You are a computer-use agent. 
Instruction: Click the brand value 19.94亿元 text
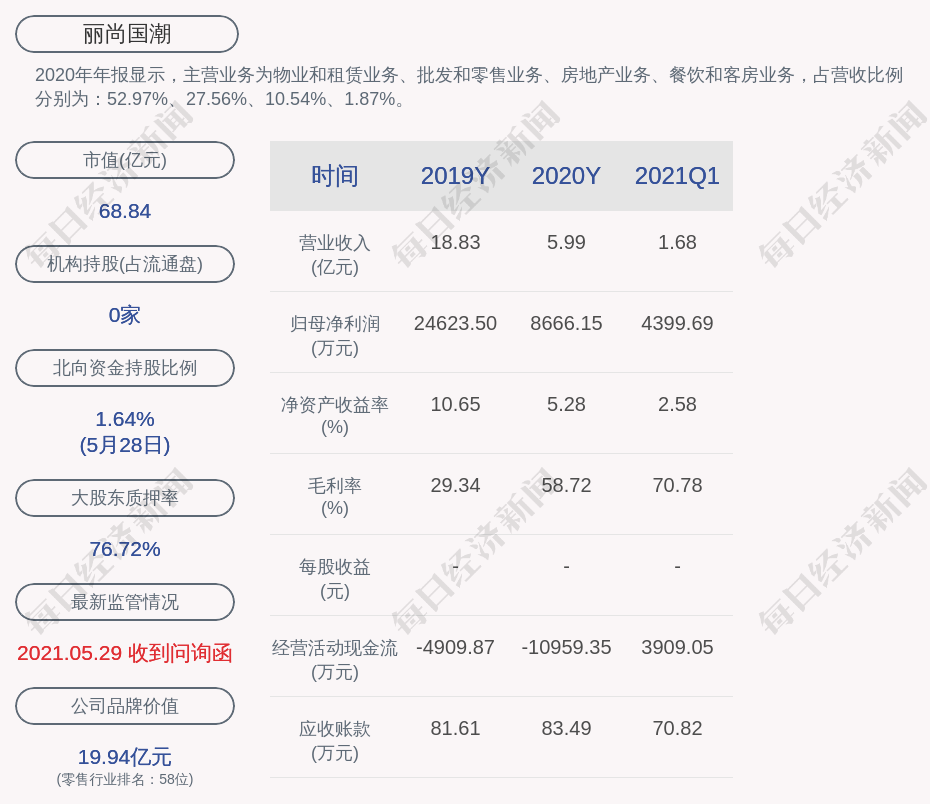click(125, 757)
